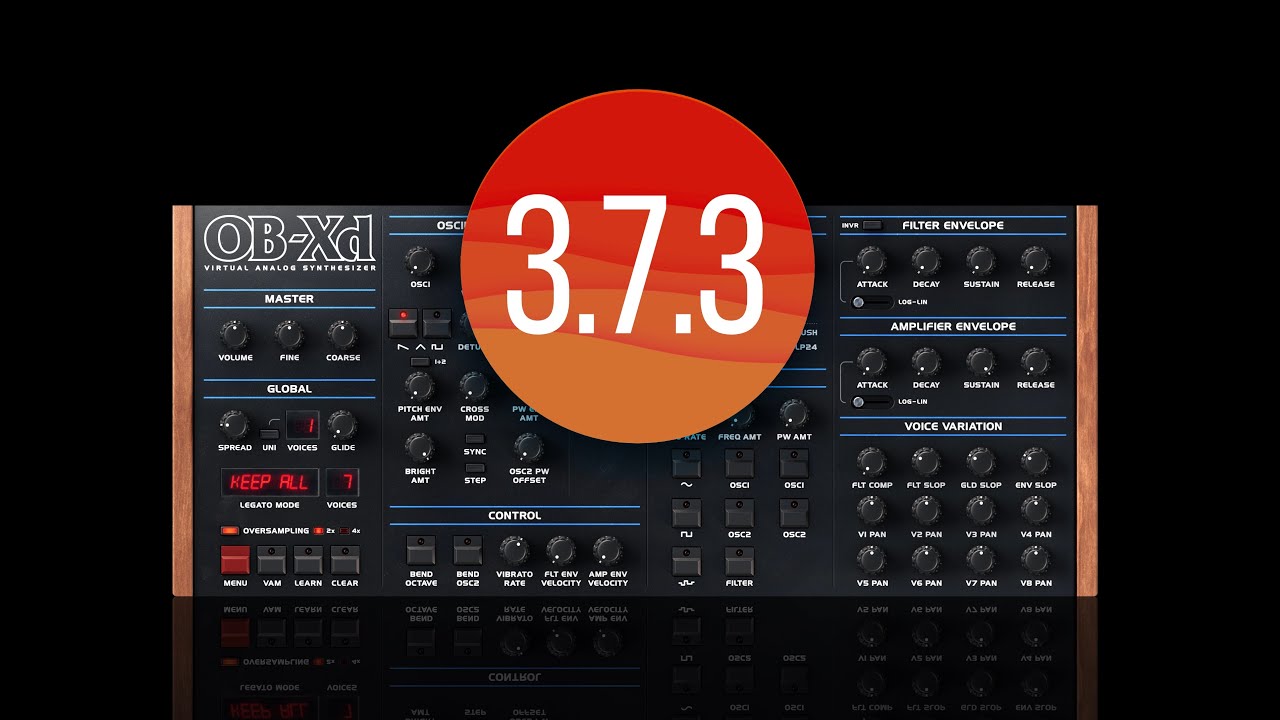Open the unison voices display showing 1
The image size is (1280, 720).
tap(303, 425)
